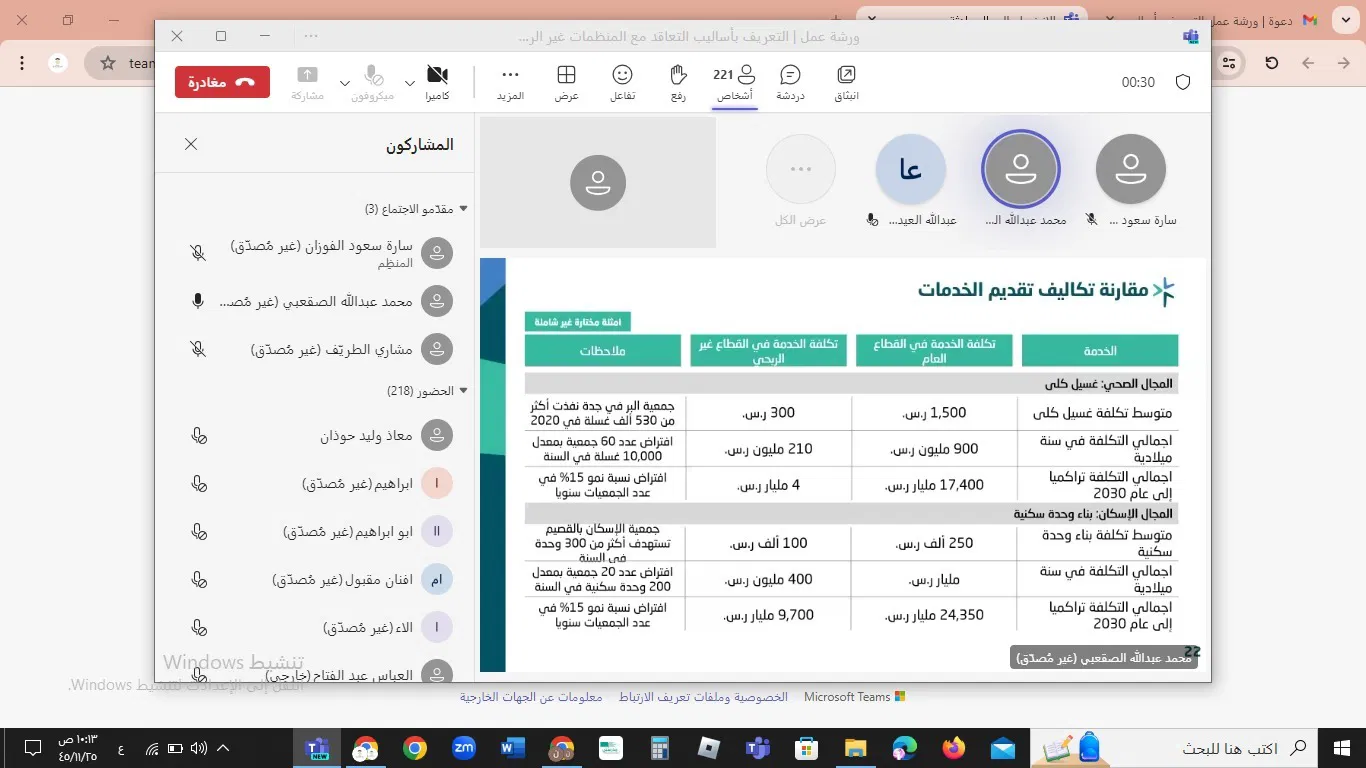Viewport: 1366px width, 768px height.
Task: Select attendee افنان مقبول in list
Action: tap(314, 579)
